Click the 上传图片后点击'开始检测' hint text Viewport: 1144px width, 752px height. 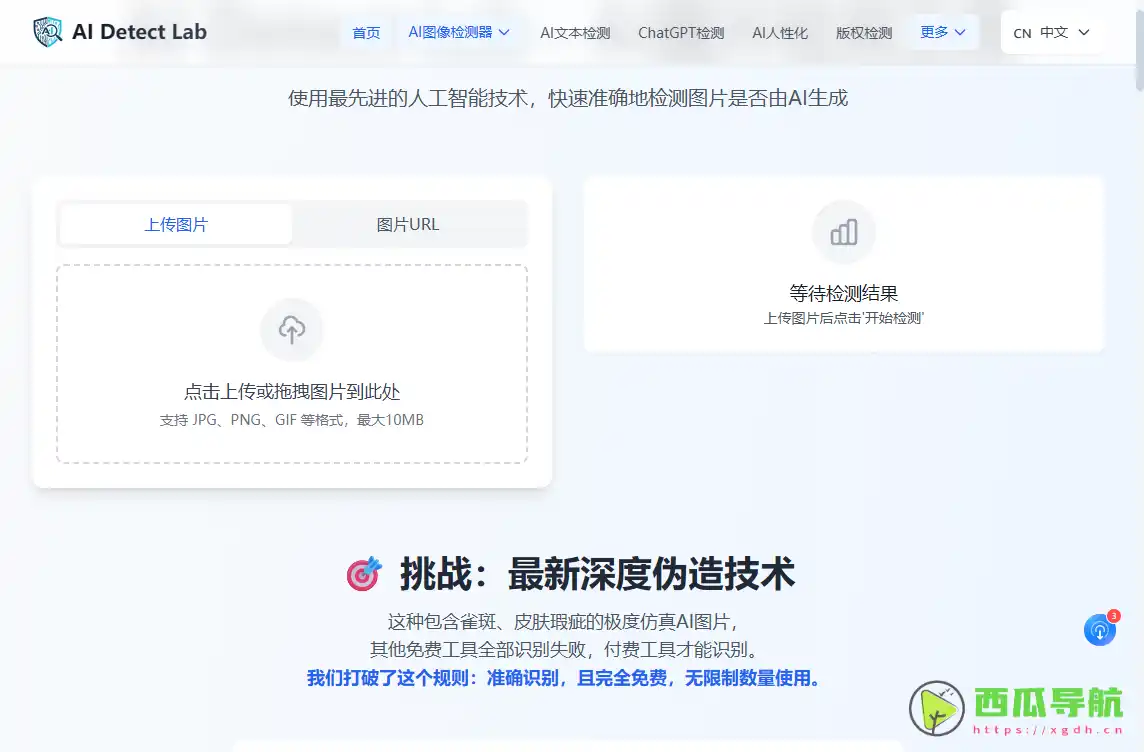(x=843, y=318)
